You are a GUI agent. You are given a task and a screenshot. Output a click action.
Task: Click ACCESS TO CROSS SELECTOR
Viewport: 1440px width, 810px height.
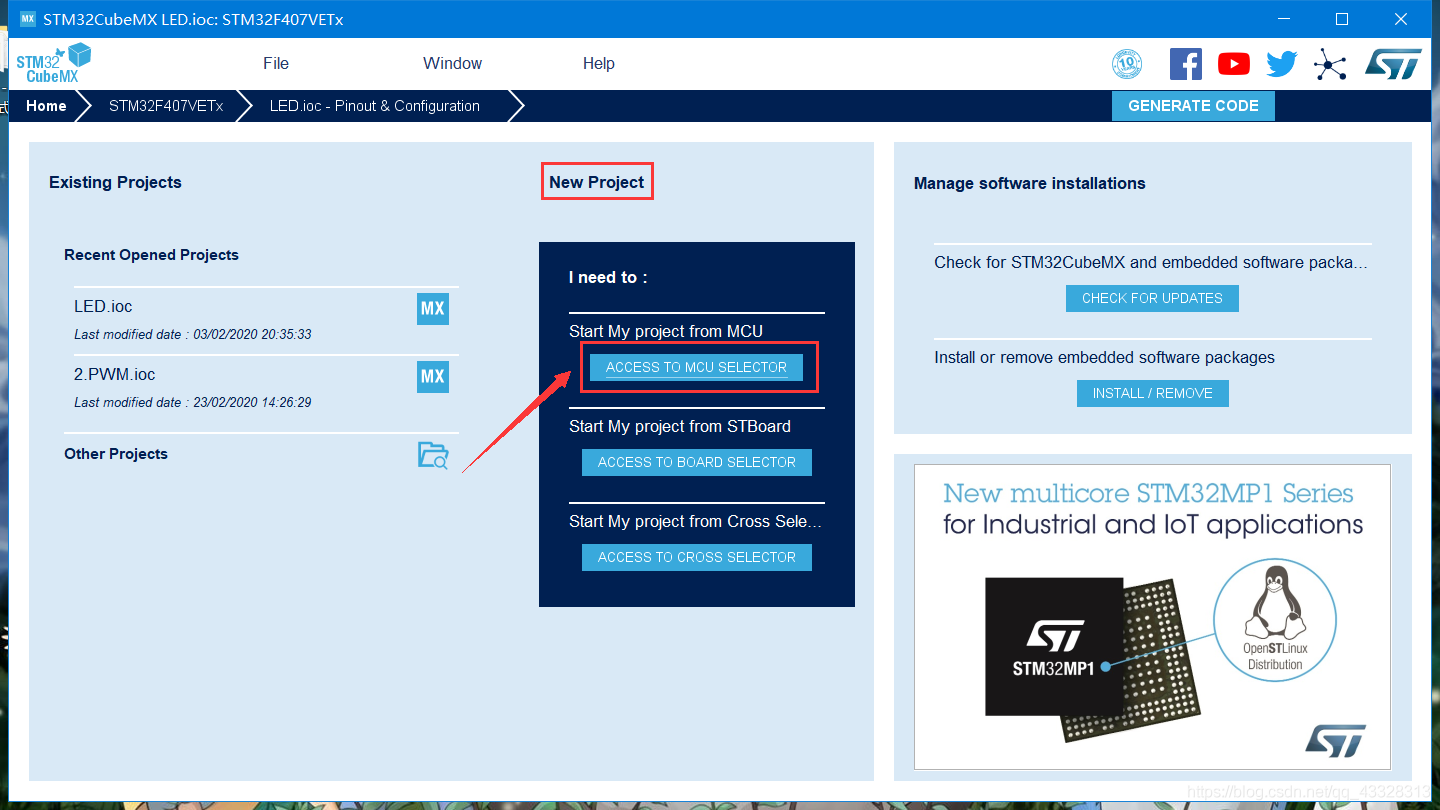(x=697, y=557)
